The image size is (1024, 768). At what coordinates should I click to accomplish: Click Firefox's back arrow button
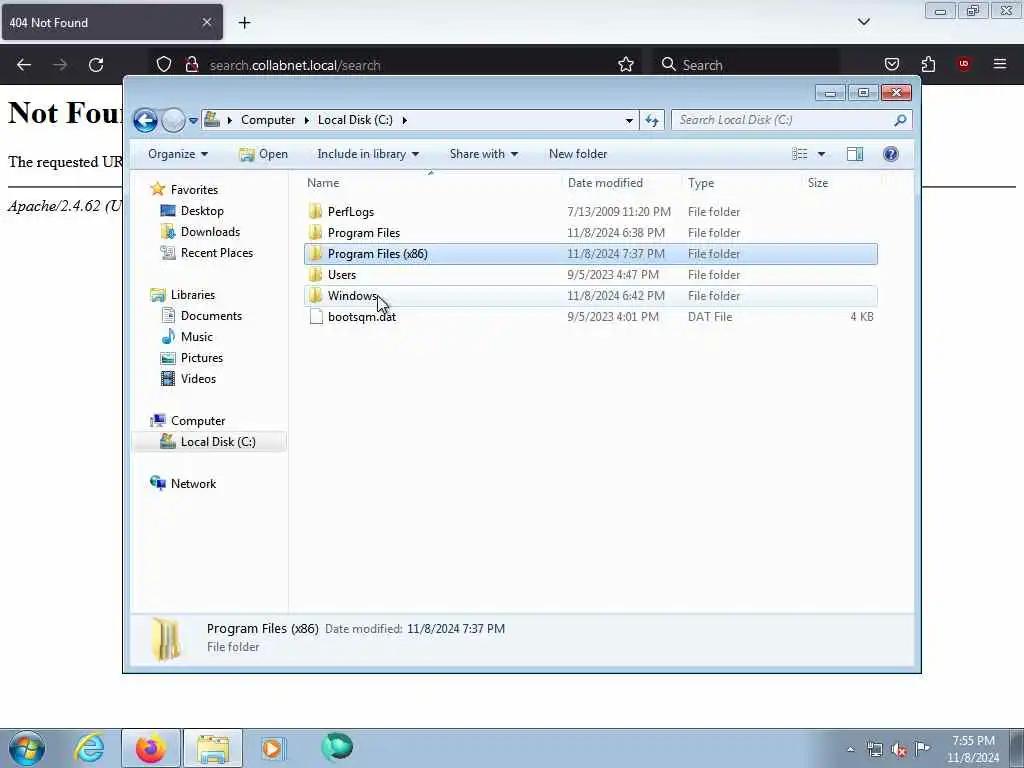[24, 65]
